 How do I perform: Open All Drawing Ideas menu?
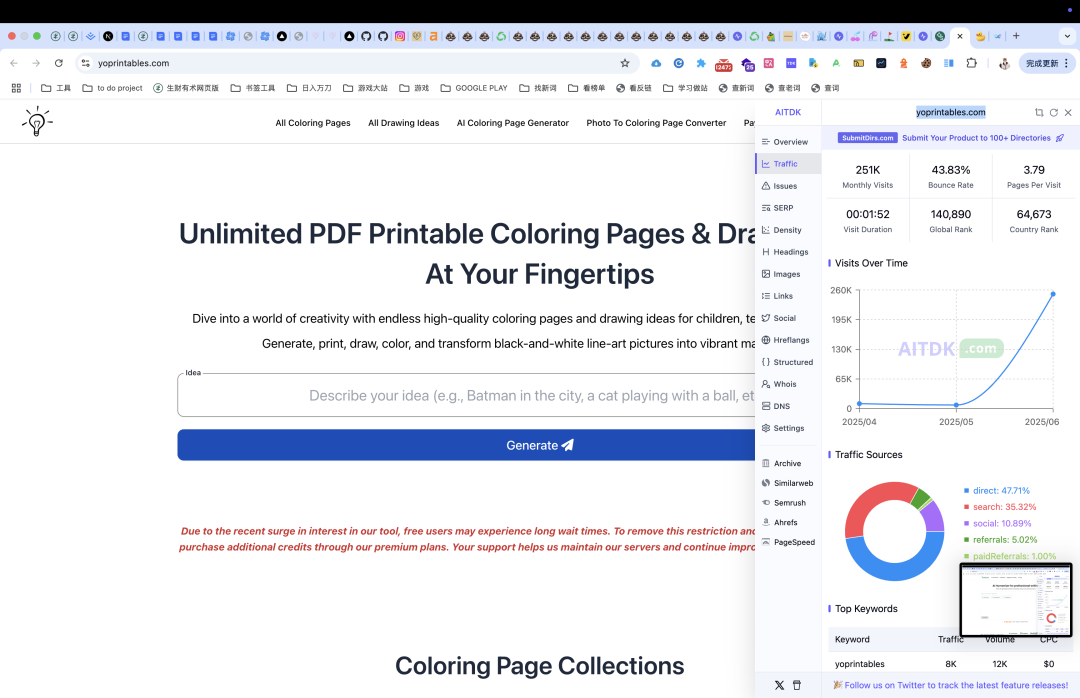[x=404, y=123]
